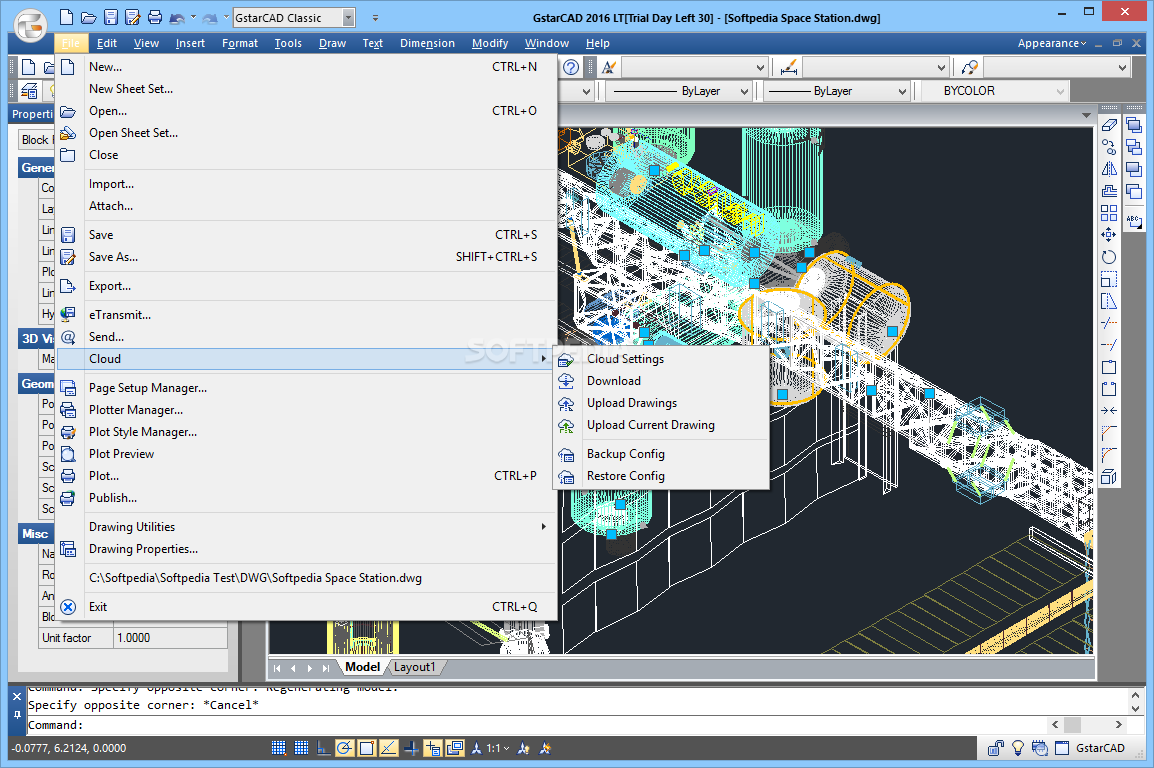
Task: Select the Offset tool
Action: pos(1109,191)
